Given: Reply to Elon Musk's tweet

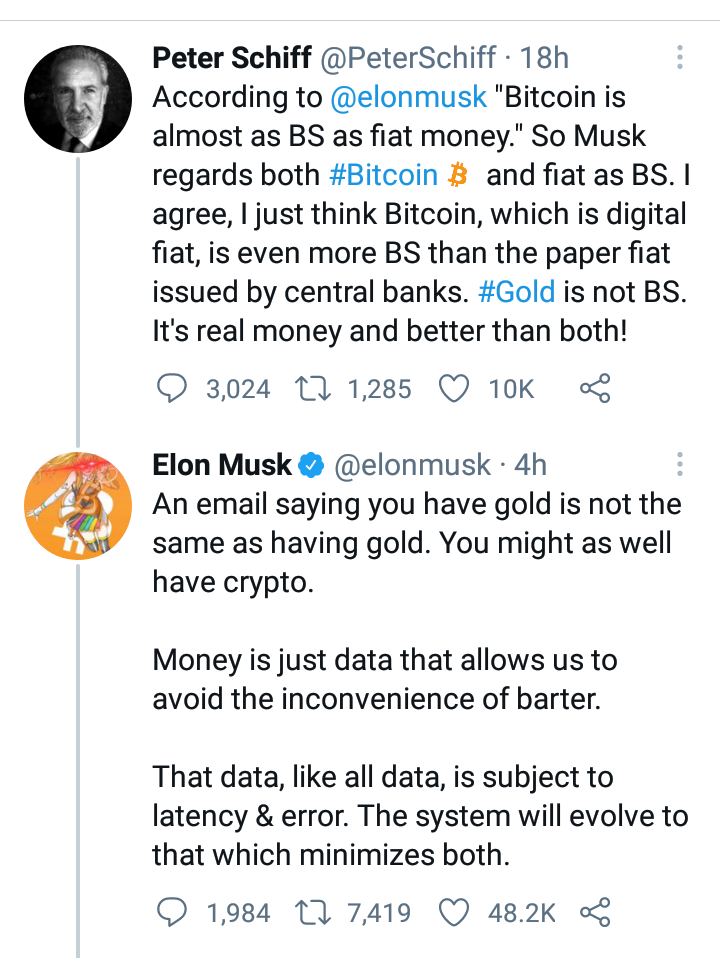Looking at the screenshot, I should pyautogui.click(x=172, y=912).
